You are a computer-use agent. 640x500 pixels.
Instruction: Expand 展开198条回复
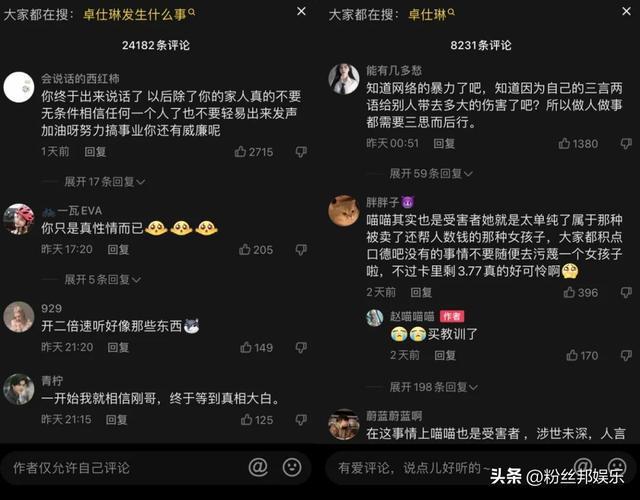[x=433, y=387]
